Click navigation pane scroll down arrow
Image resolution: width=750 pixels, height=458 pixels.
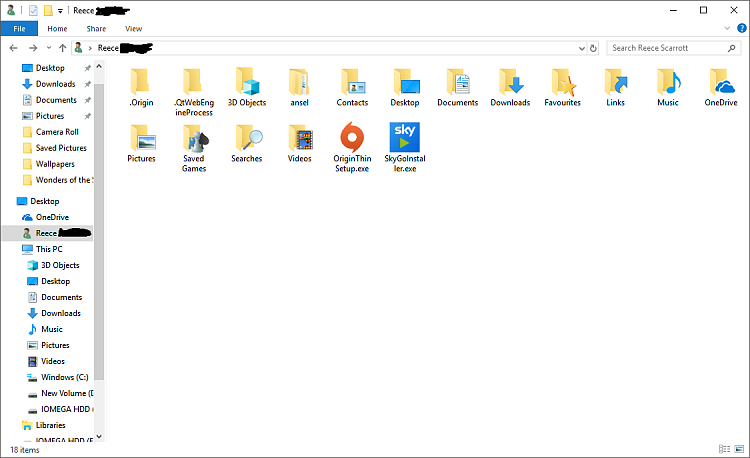99,436
